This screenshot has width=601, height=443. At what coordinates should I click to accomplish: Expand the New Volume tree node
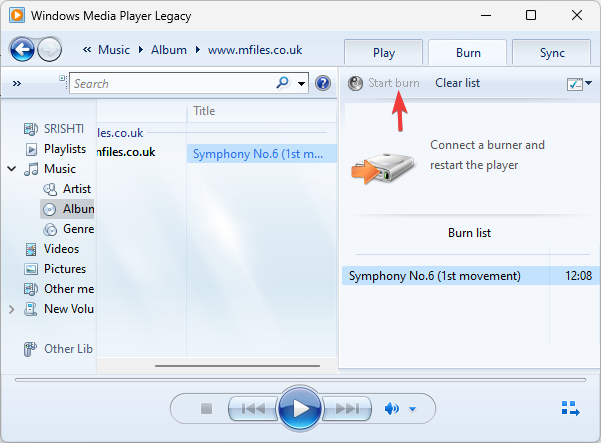click(11, 309)
